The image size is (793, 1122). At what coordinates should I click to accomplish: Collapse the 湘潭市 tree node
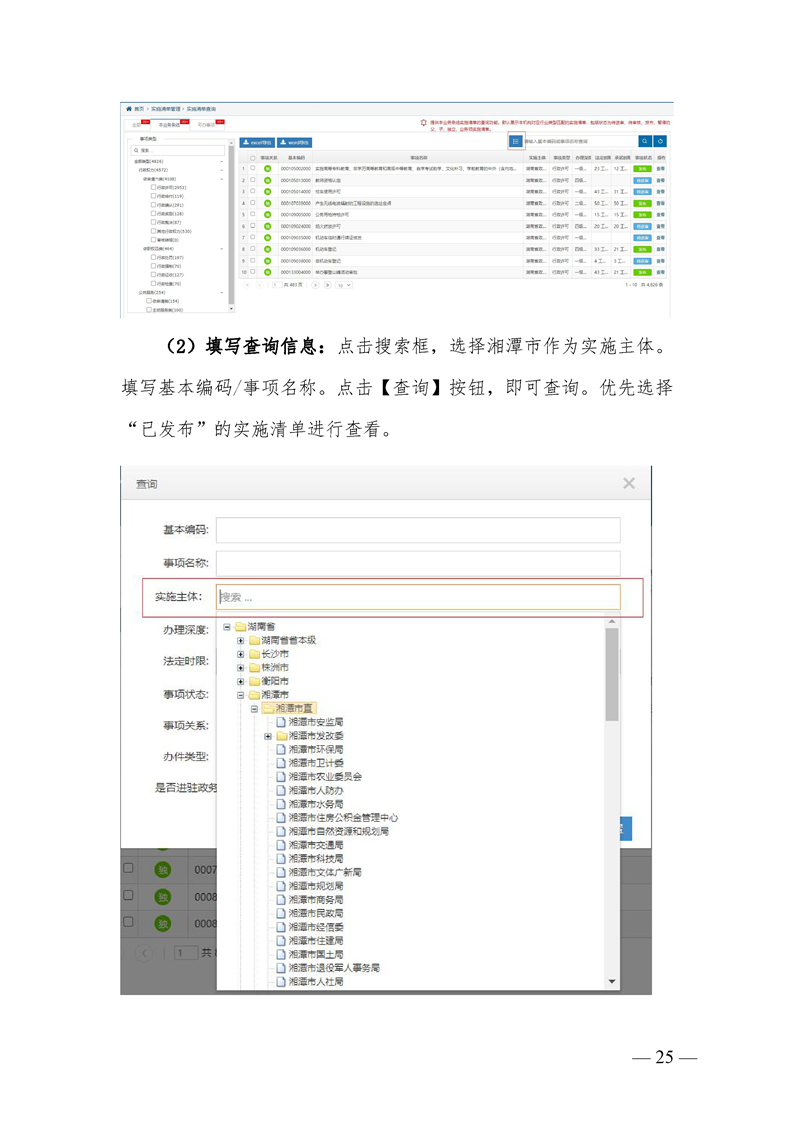tap(241, 694)
